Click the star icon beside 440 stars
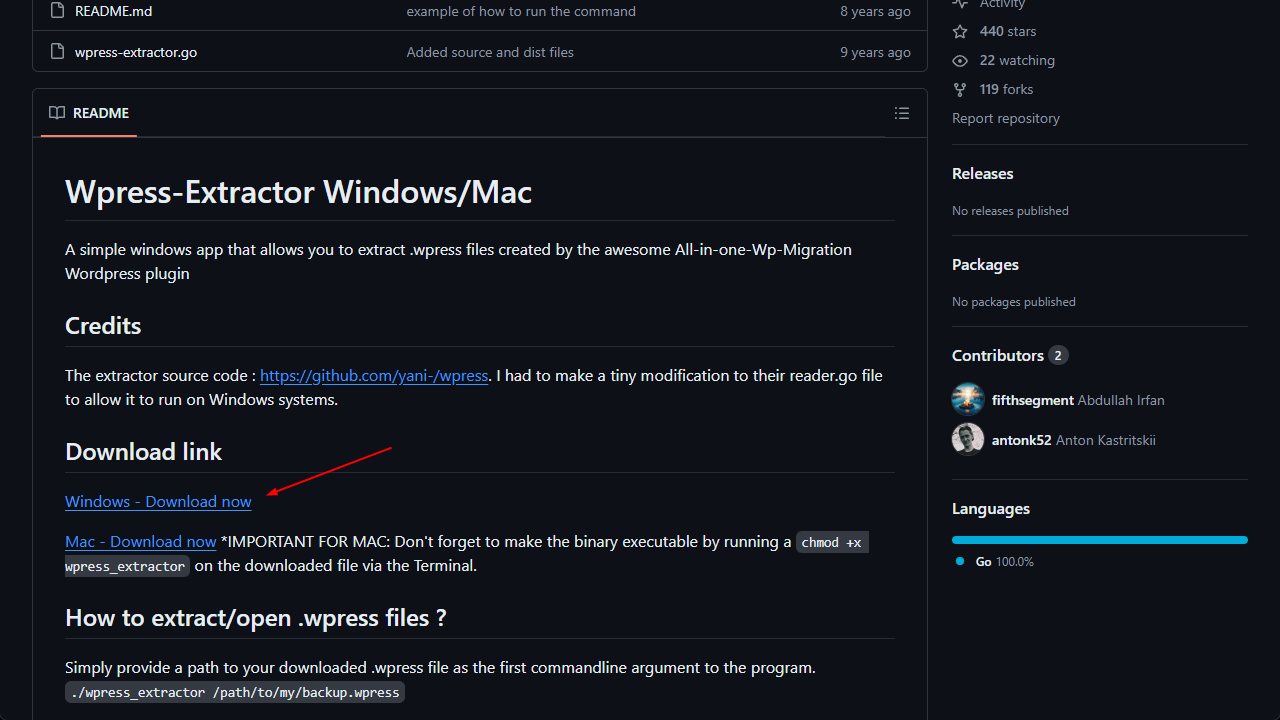This screenshot has height=720, width=1280. [x=960, y=31]
